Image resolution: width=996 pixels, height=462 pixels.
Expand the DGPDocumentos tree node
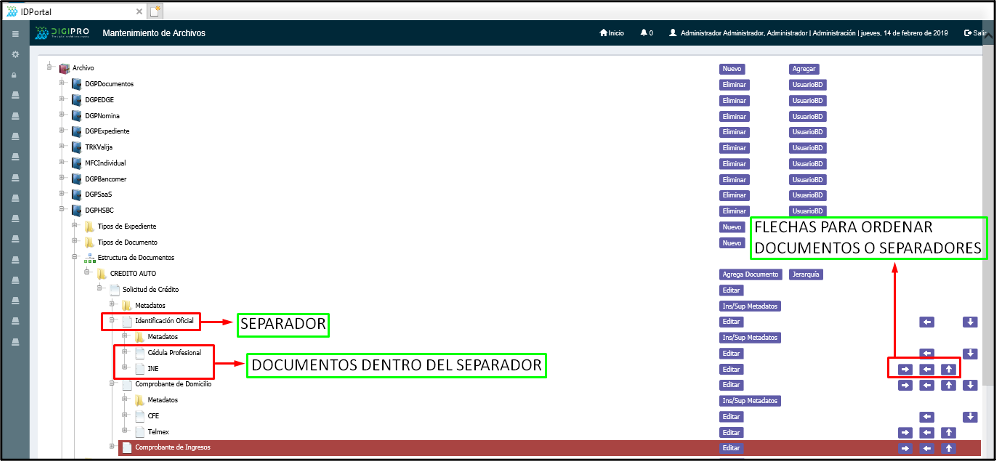click(x=61, y=83)
